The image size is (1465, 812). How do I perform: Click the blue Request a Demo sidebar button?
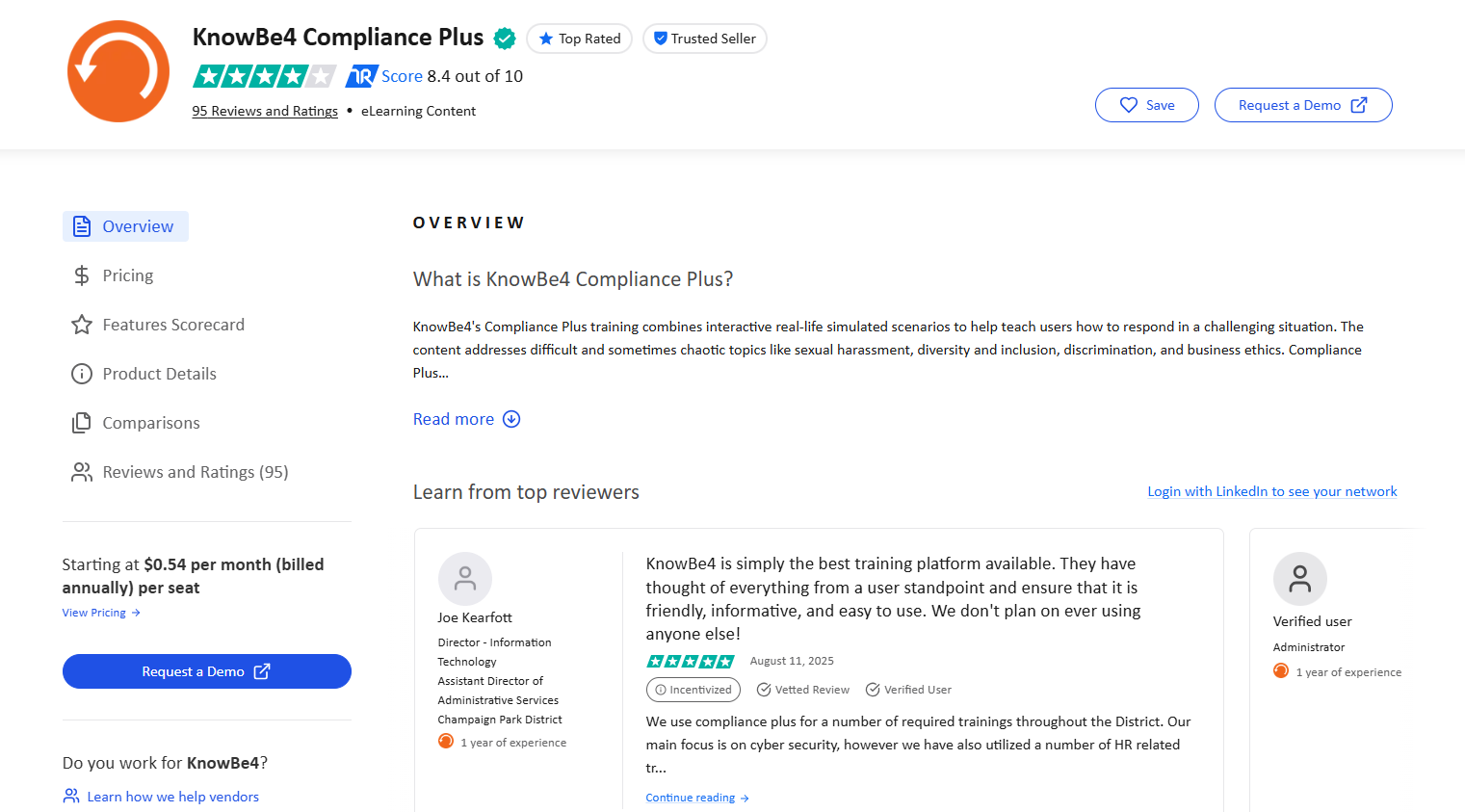[x=207, y=671]
